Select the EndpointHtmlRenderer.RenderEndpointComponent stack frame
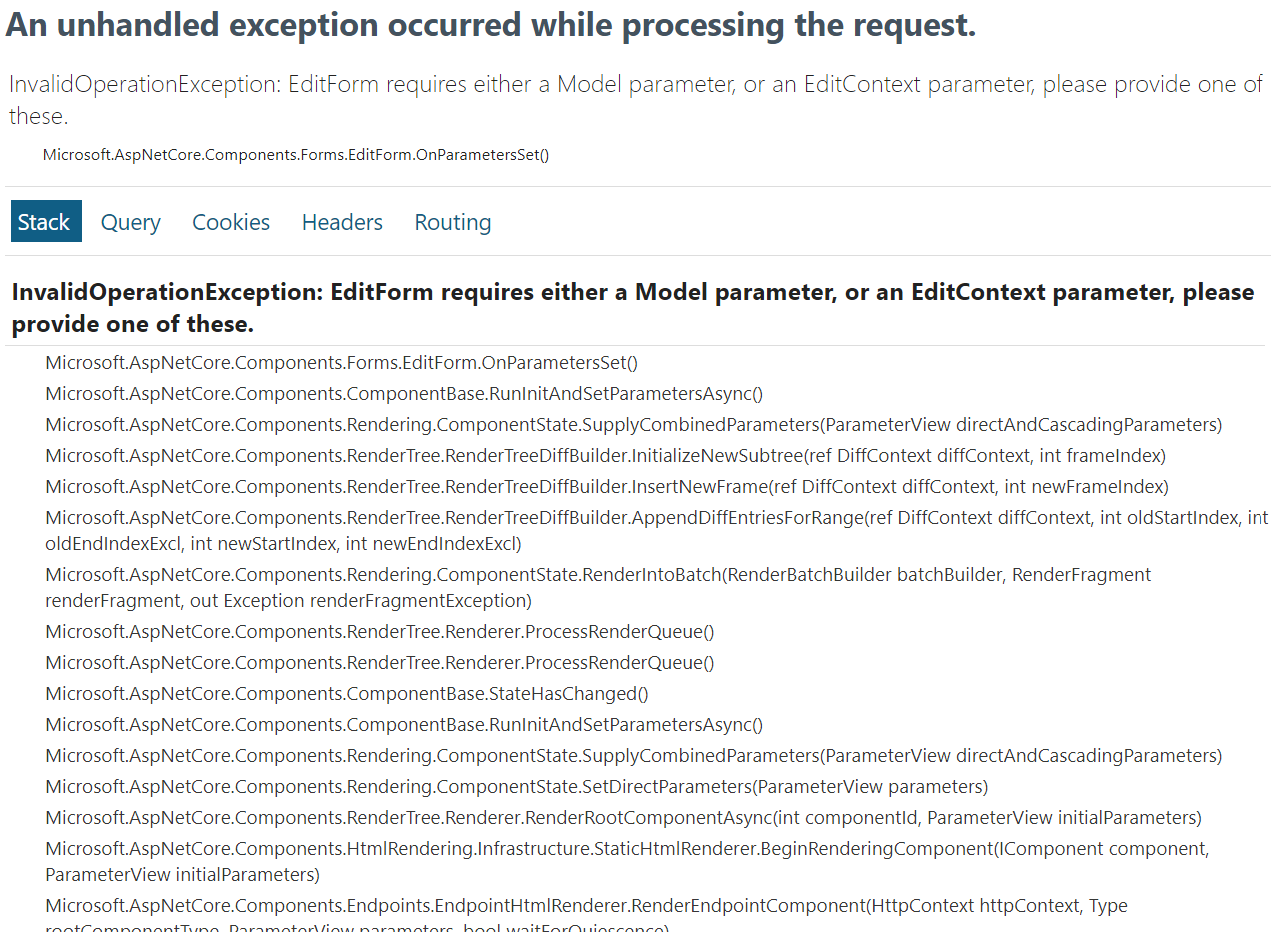The height and width of the screenshot is (932, 1272). (x=586, y=907)
